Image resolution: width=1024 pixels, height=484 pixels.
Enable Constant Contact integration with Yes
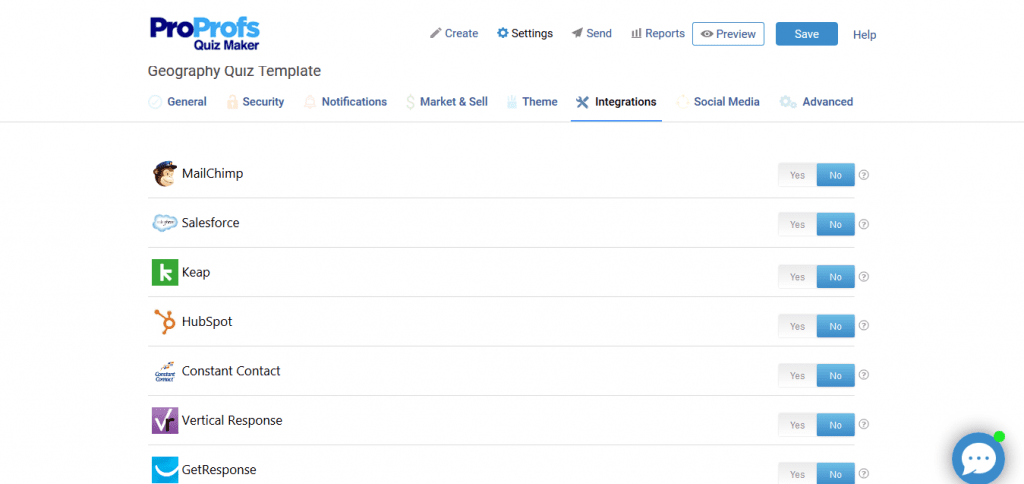pos(797,376)
